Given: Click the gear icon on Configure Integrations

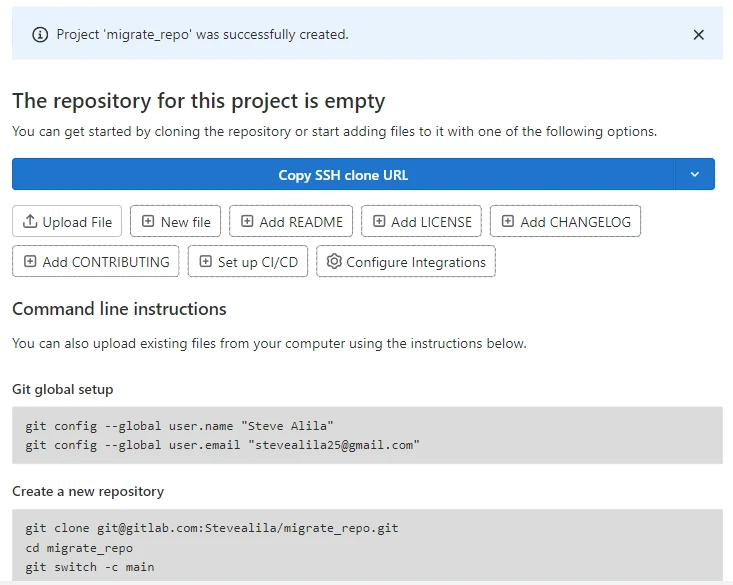Looking at the screenshot, I should (x=334, y=262).
